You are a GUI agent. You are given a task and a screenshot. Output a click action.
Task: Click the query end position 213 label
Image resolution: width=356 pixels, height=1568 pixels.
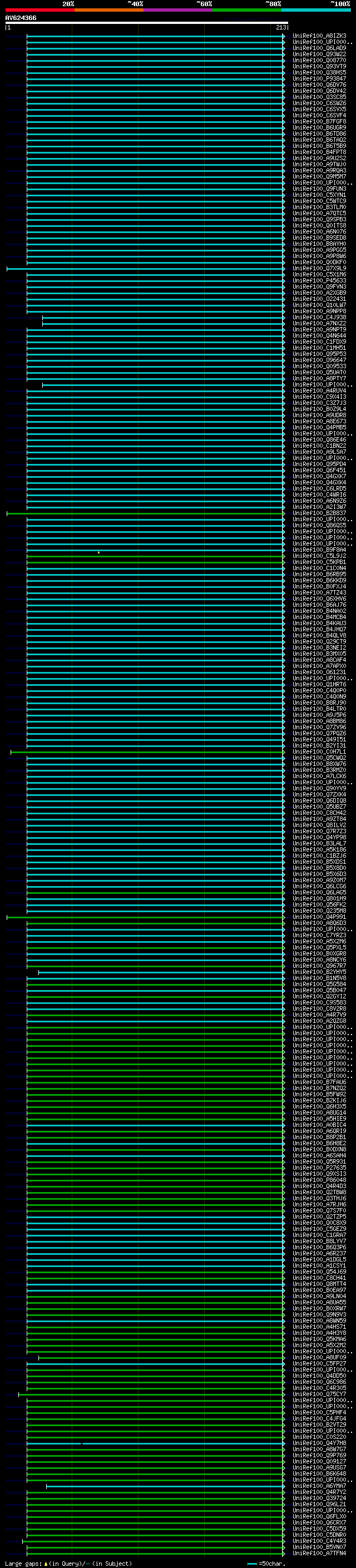click(x=281, y=27)
